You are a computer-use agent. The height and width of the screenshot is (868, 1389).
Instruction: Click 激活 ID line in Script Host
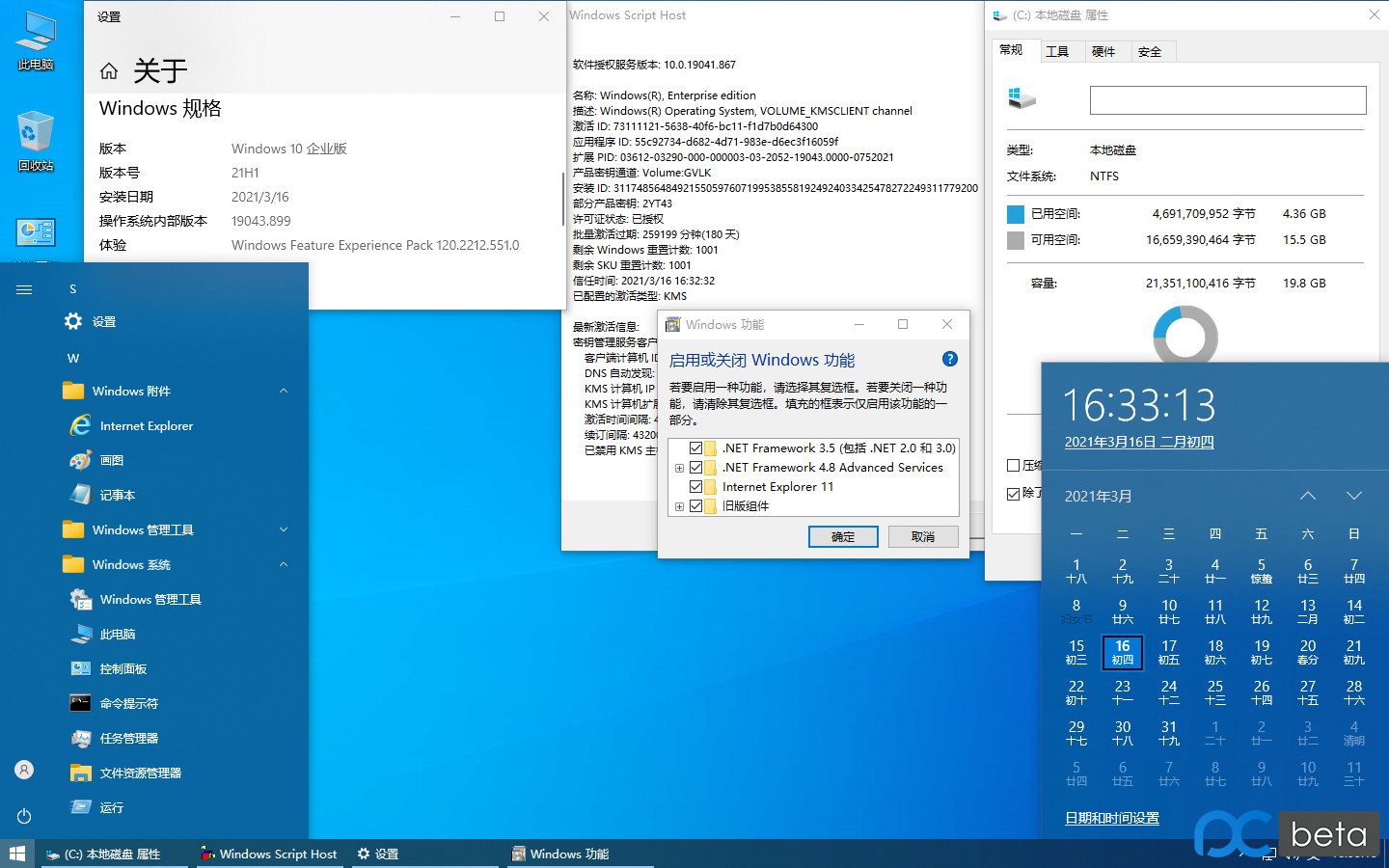pos(695,126)
